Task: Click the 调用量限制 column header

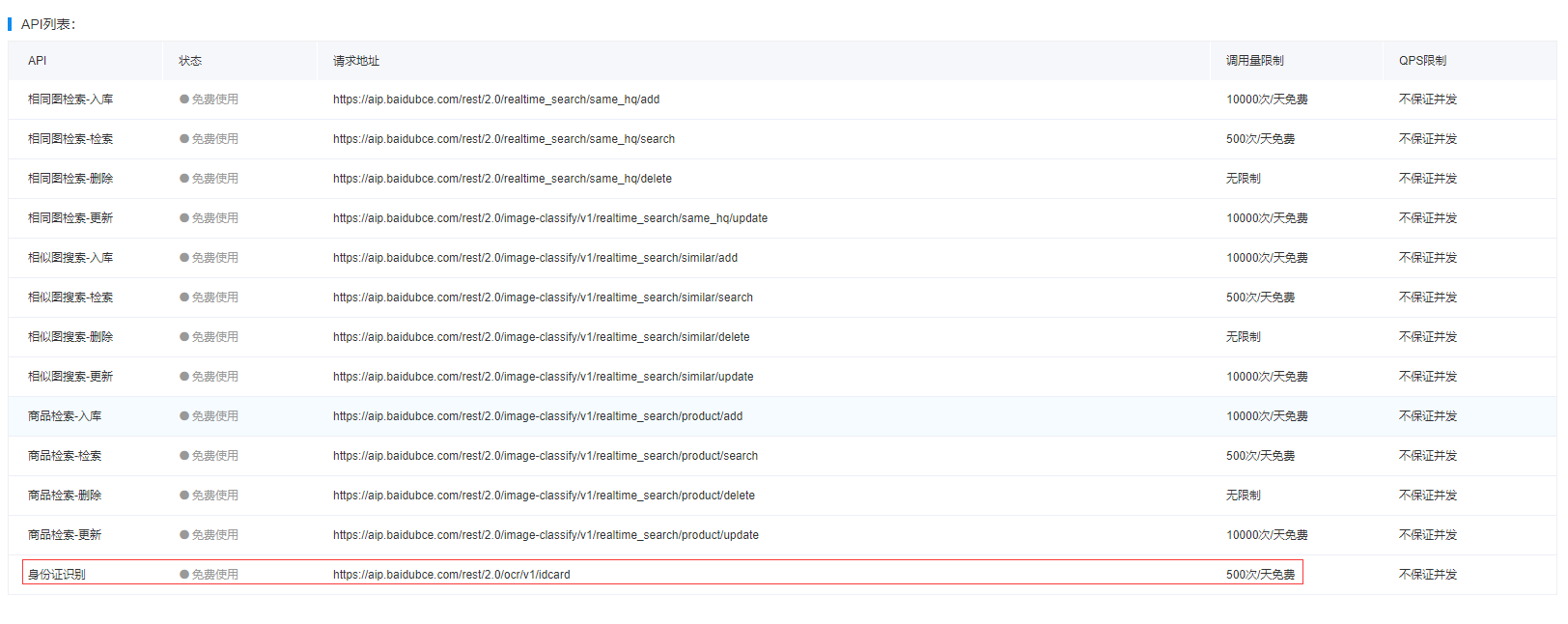Action: 1255,61
